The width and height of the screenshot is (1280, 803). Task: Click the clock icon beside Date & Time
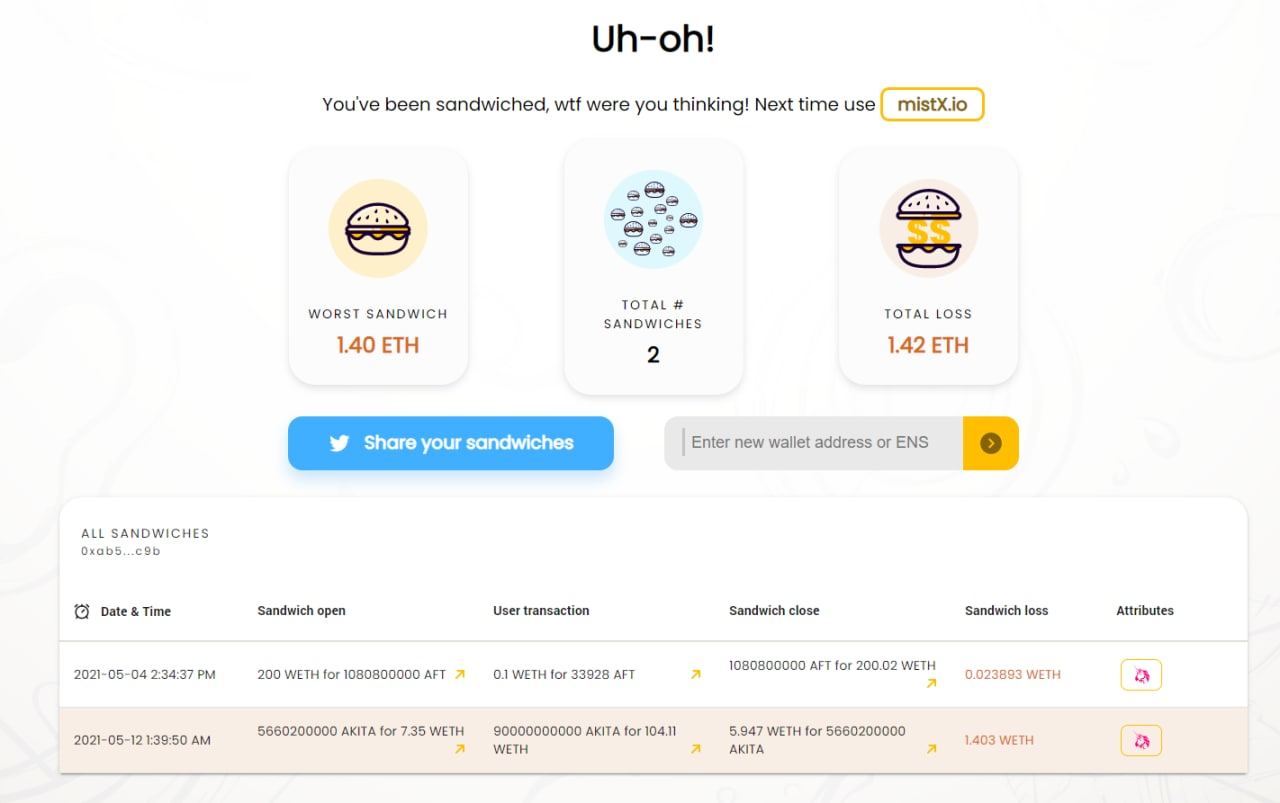pyautogui.click(x=82, y=611)
